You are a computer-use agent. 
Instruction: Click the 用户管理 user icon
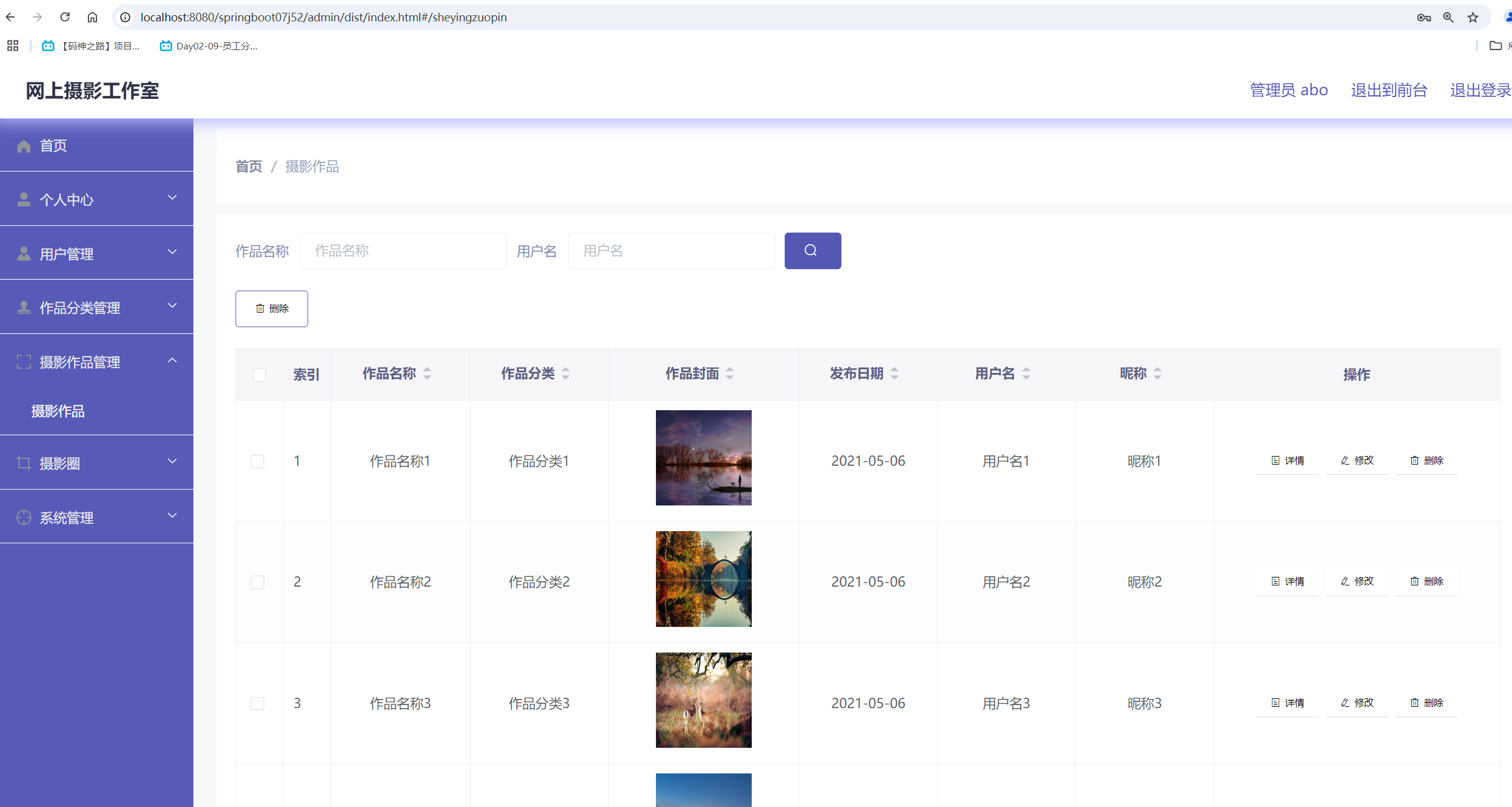(x=24, y=253)
